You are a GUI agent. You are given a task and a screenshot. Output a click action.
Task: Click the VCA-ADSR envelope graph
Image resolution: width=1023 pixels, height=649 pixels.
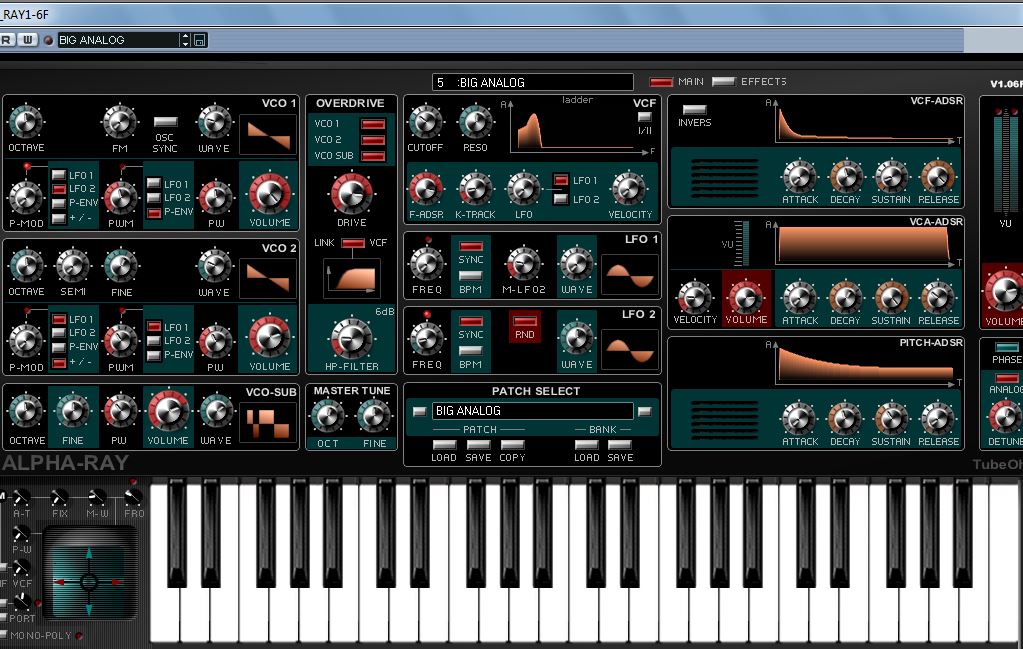(864, 244)
